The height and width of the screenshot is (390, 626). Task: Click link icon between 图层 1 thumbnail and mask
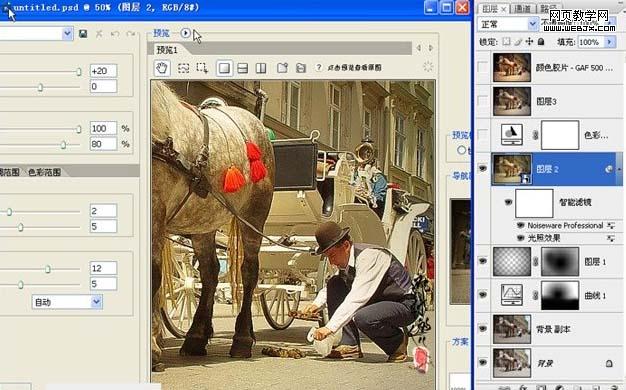coord(536,261)
